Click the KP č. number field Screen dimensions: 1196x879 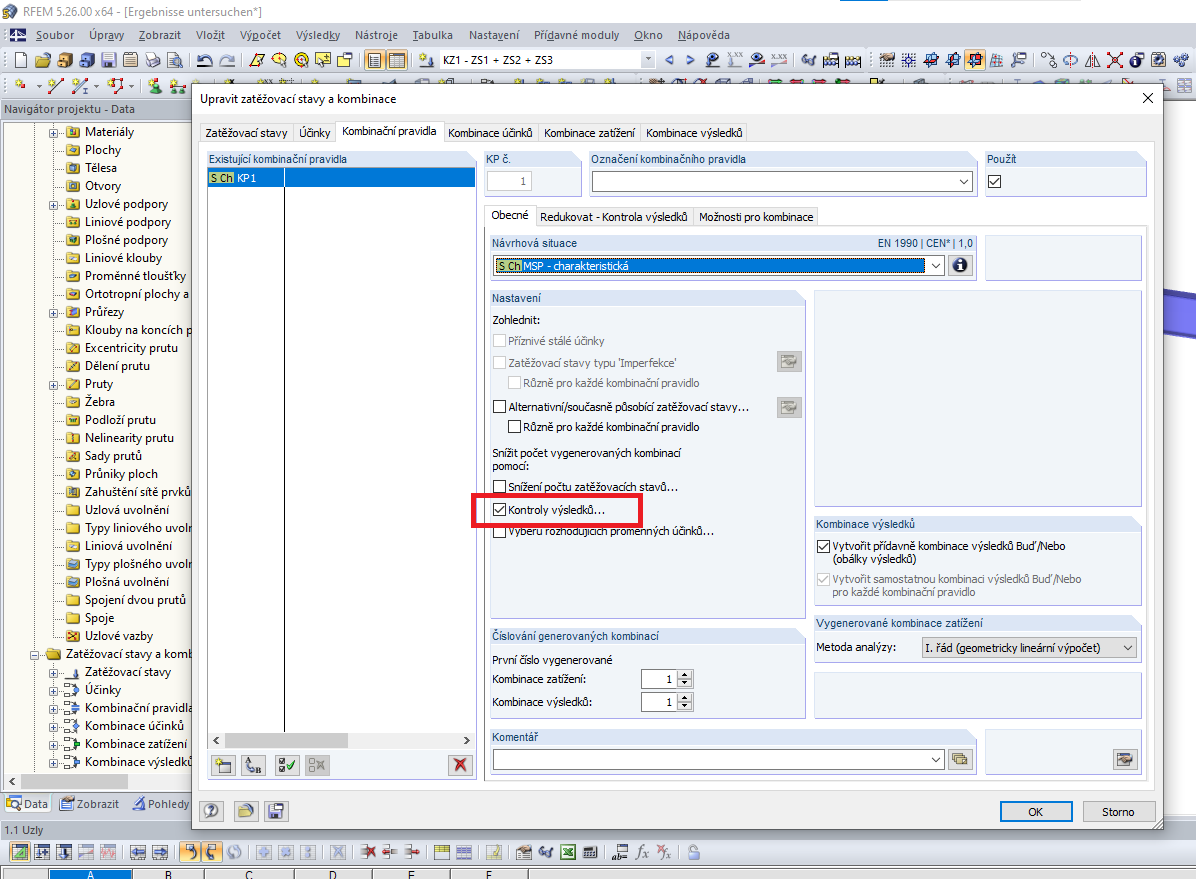coord(509,181)
